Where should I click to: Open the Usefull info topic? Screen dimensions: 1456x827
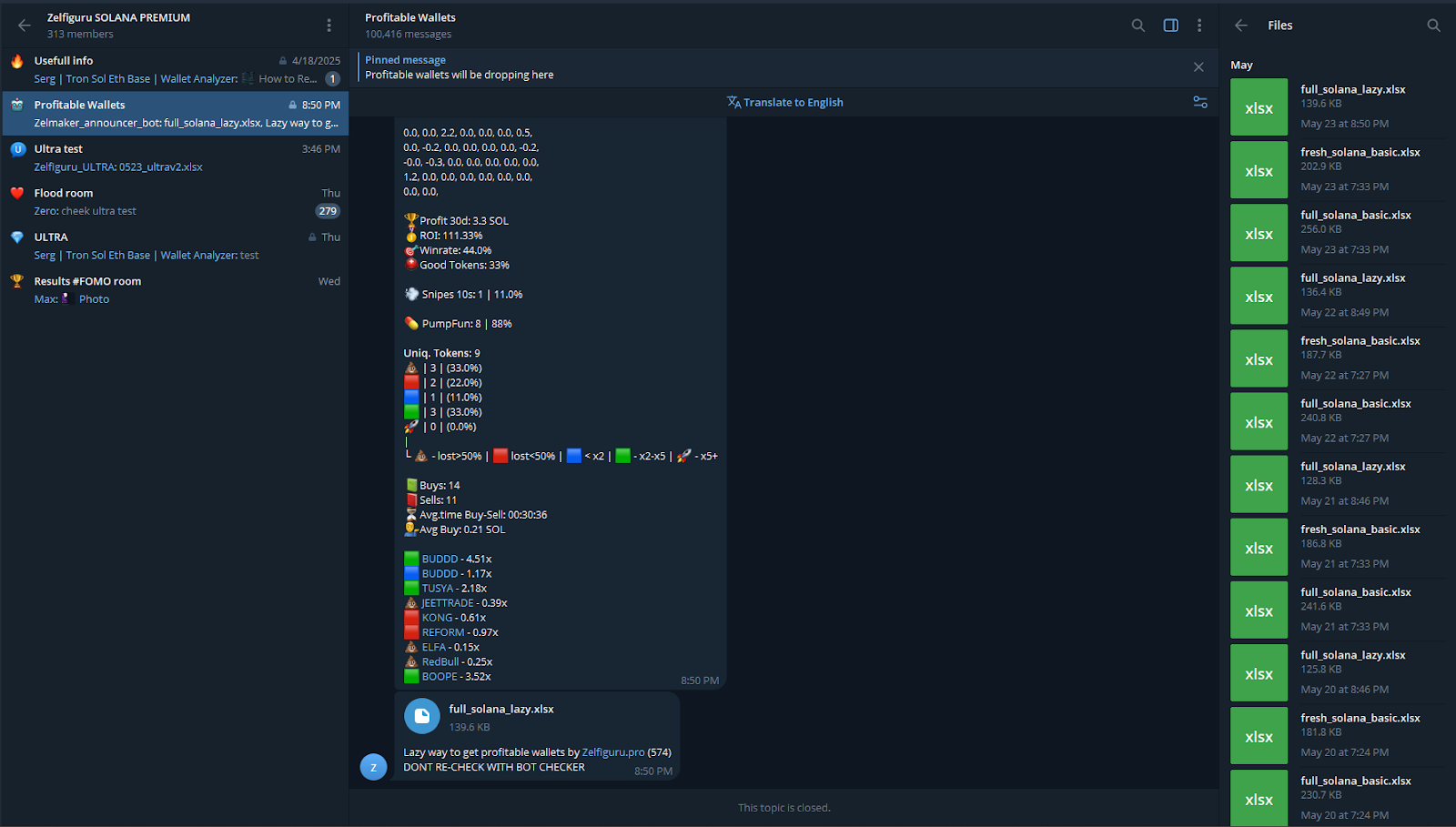[175, 69]
